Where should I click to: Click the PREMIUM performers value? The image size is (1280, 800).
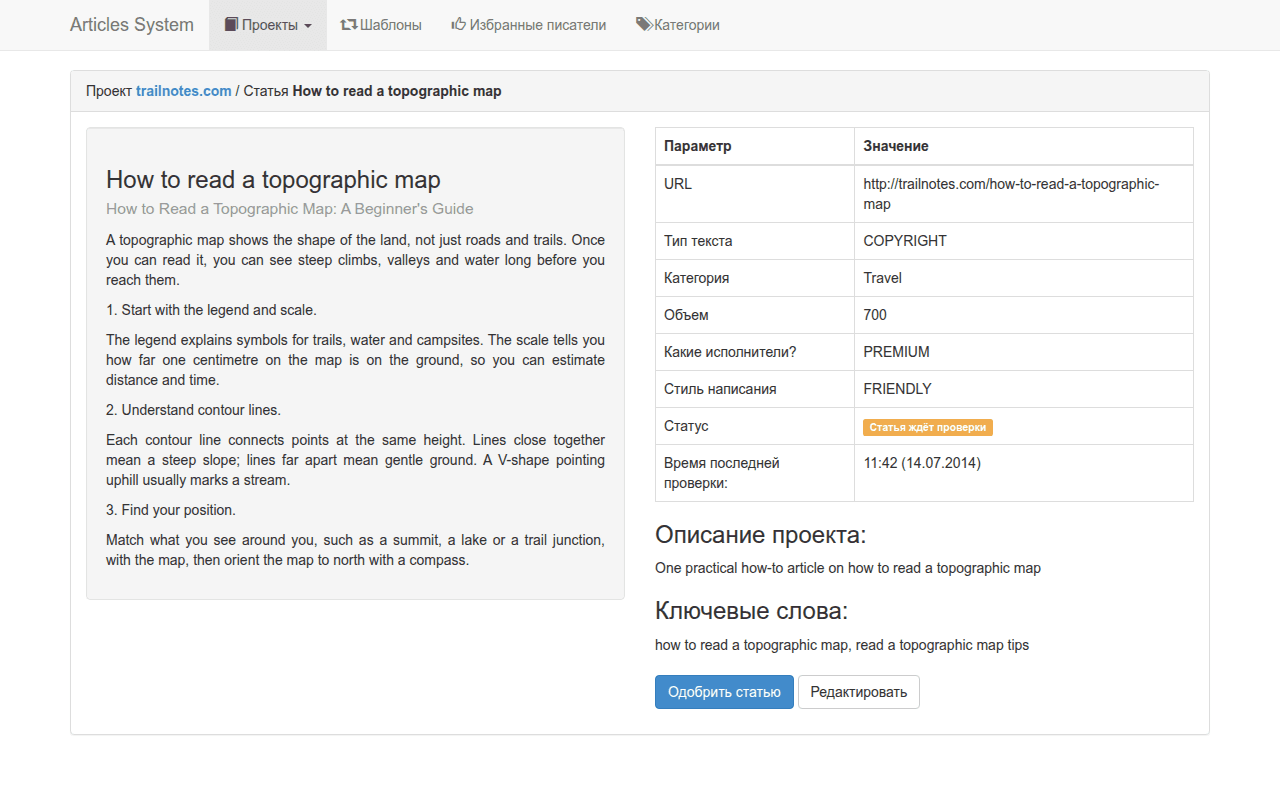[897, 352]
